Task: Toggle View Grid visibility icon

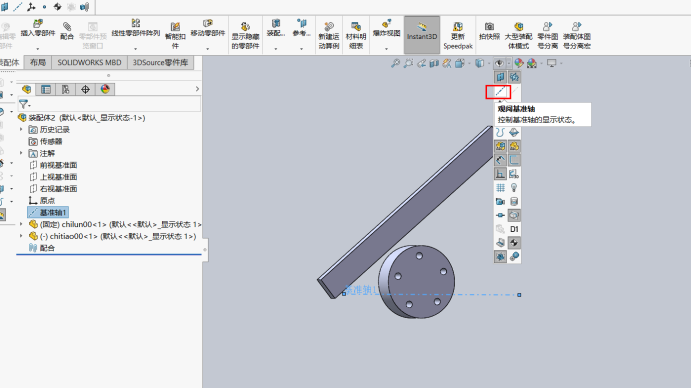Action: (500, 188)
